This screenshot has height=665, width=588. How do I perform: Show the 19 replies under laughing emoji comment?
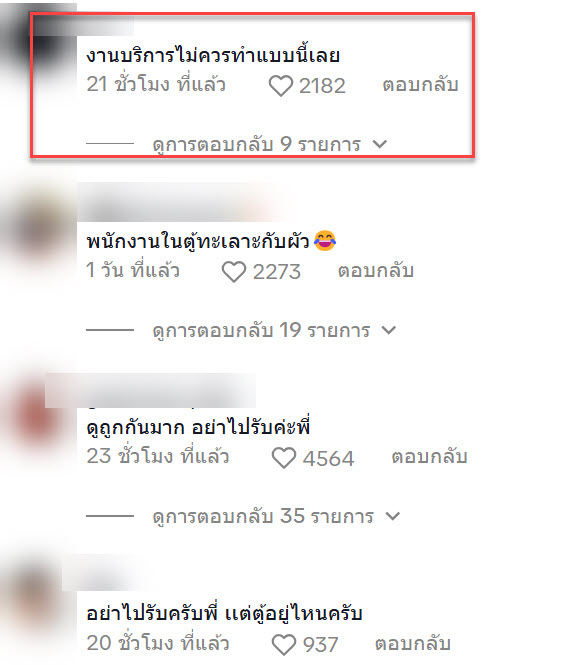274,330
